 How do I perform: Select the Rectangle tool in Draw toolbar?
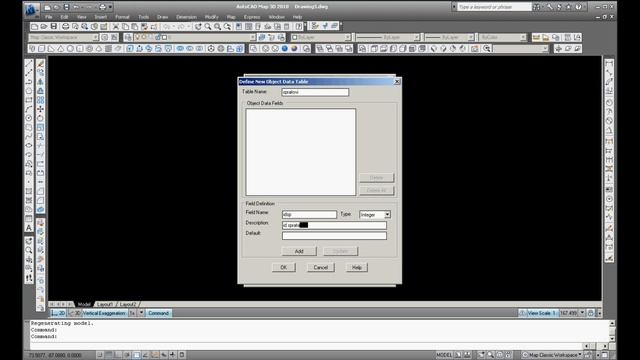click(x=29, y=100)
